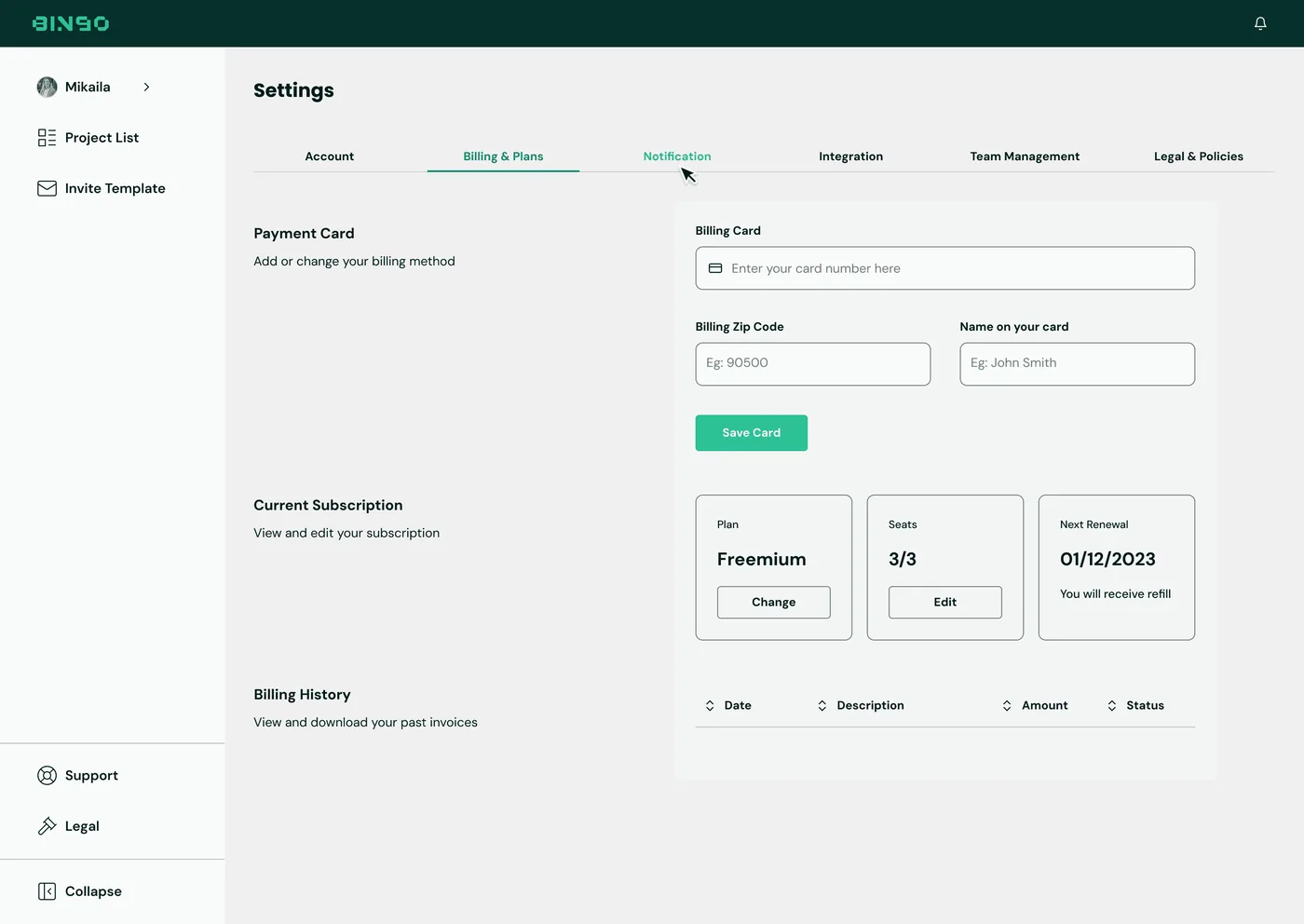Click the Next Renewal label

[x=1093, y=525]
